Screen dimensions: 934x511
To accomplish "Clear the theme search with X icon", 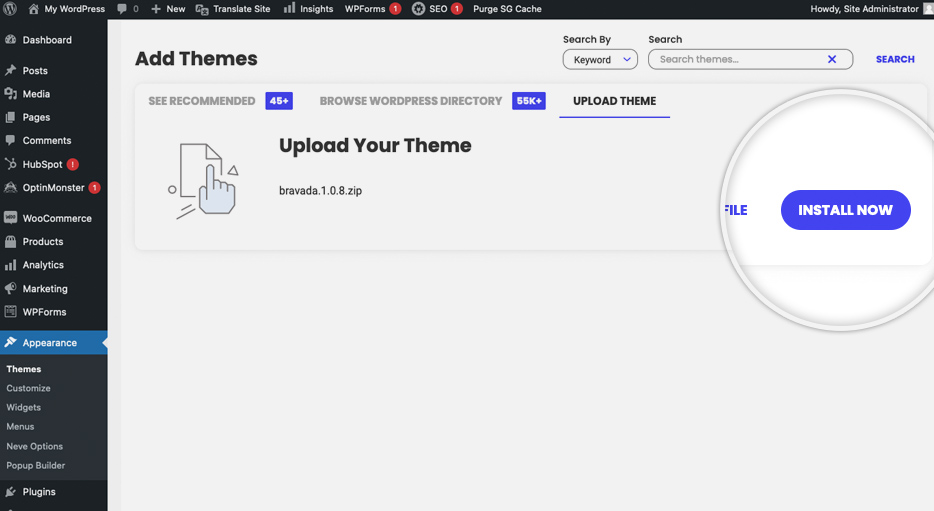I will (x=832, y=60).
